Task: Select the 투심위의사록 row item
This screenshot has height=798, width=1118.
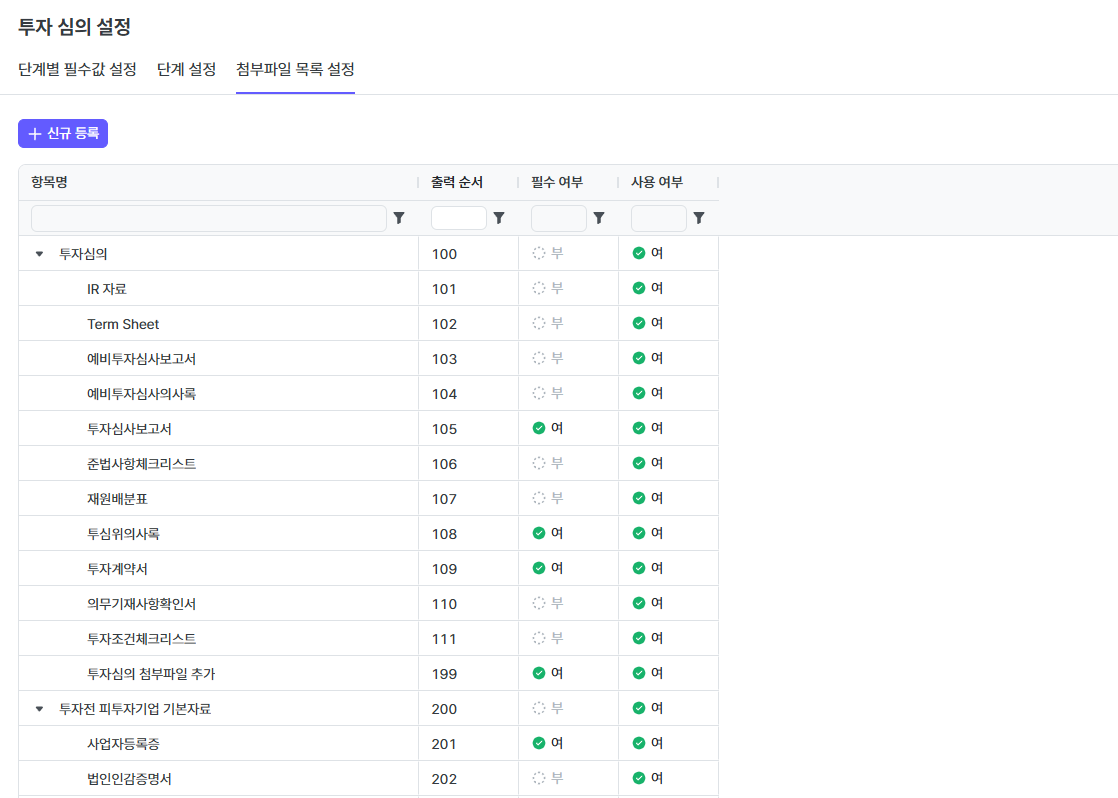Action: [123, 534]
